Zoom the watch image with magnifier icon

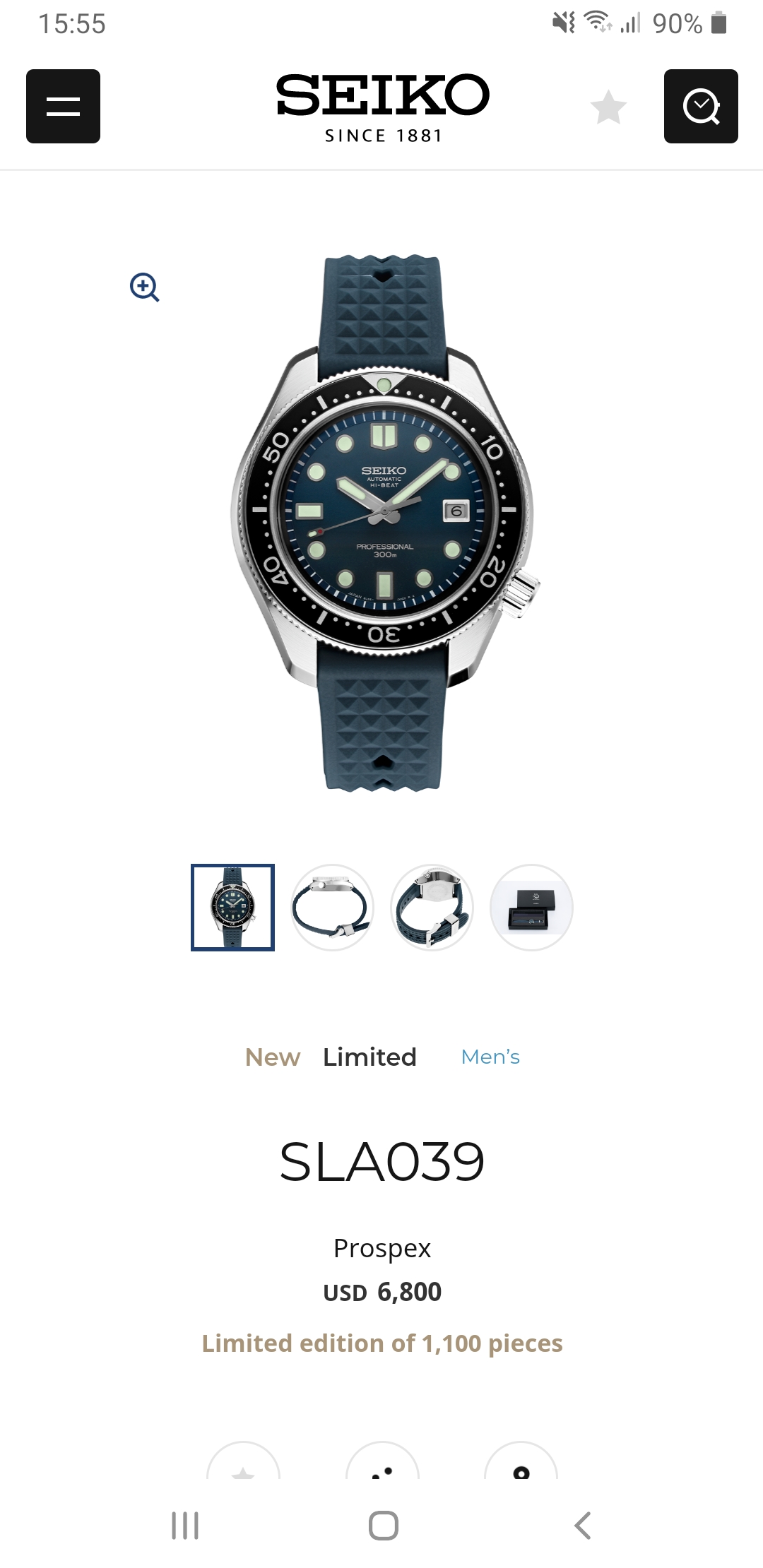(x=145, y=287)
